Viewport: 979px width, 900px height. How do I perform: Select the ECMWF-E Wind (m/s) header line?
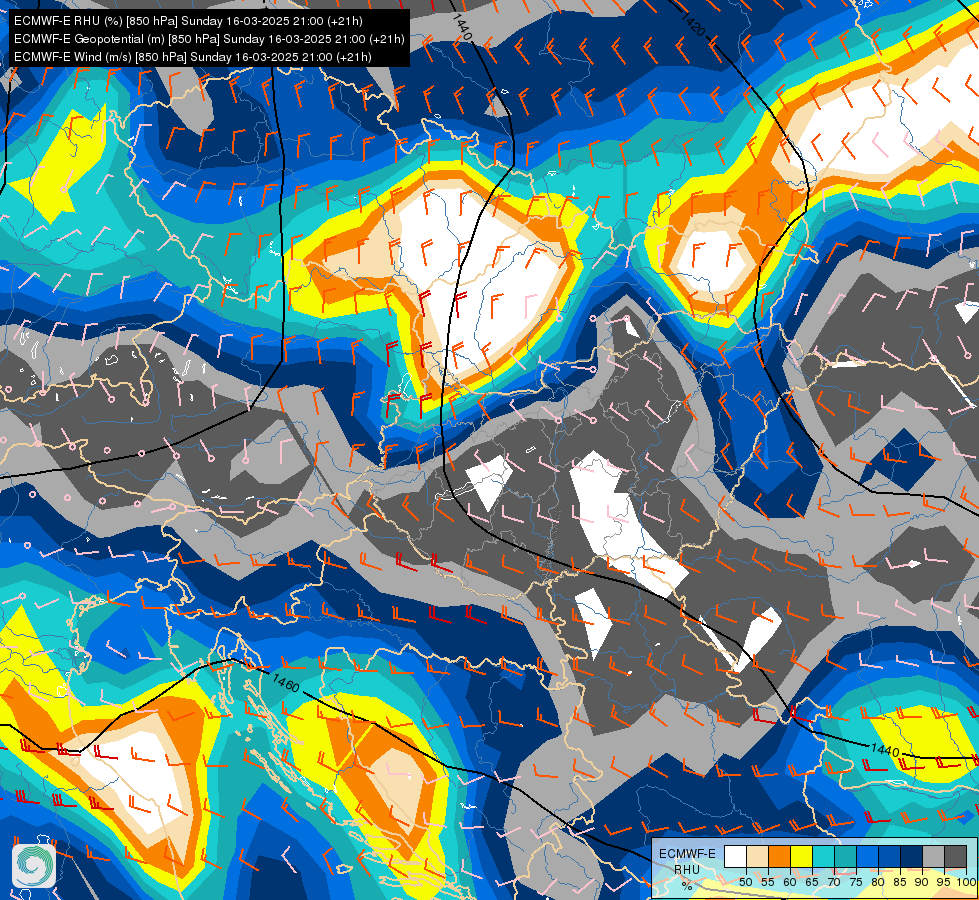192,57
